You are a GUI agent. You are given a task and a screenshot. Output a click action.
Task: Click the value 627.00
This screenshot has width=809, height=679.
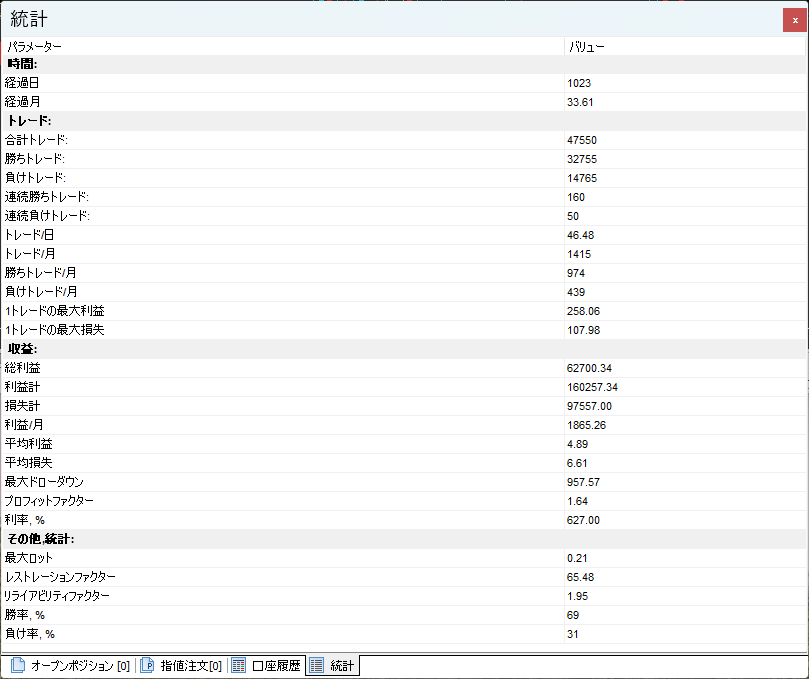pyautogui.click(x=583, y=521)
